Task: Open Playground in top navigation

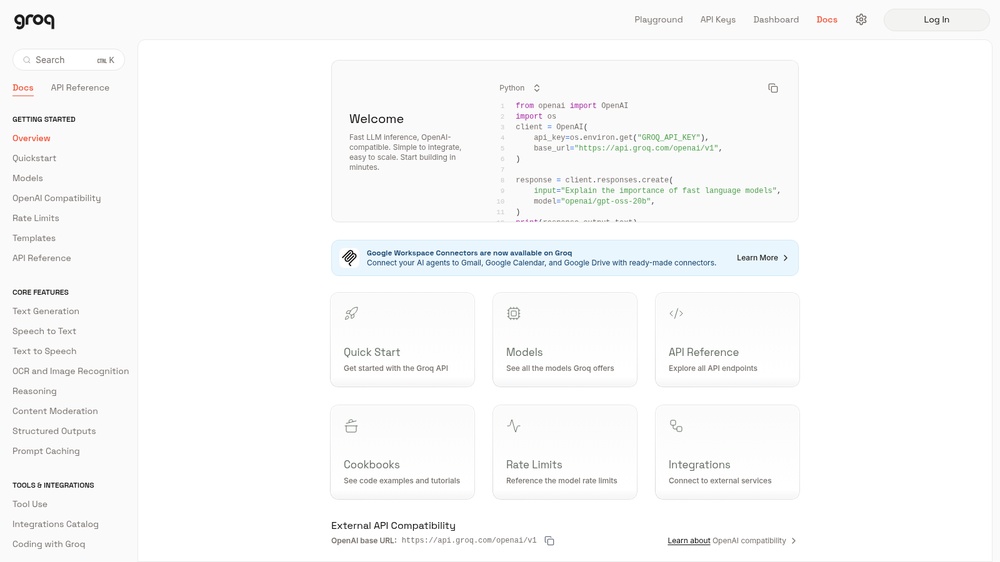Action: click(658, 20)
